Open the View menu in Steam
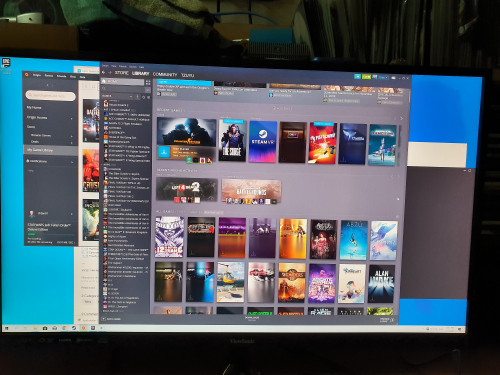 coord(114,66)
